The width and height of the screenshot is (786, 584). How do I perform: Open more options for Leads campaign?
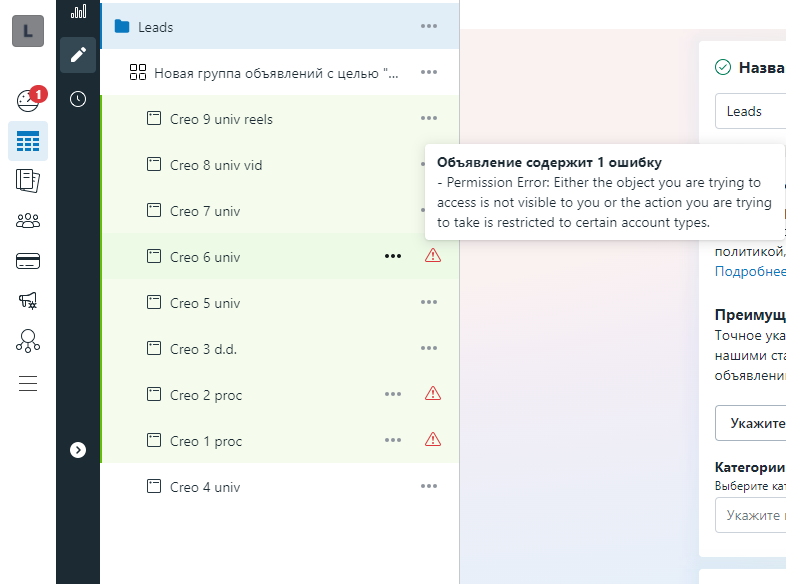point(429,26)
